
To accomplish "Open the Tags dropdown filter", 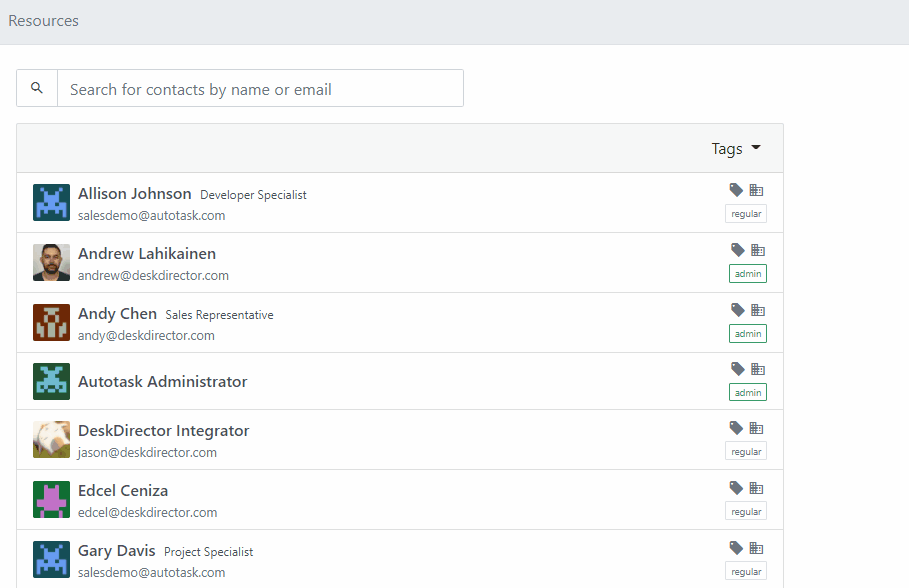I will pyautogui.click(x=736, y=148).
